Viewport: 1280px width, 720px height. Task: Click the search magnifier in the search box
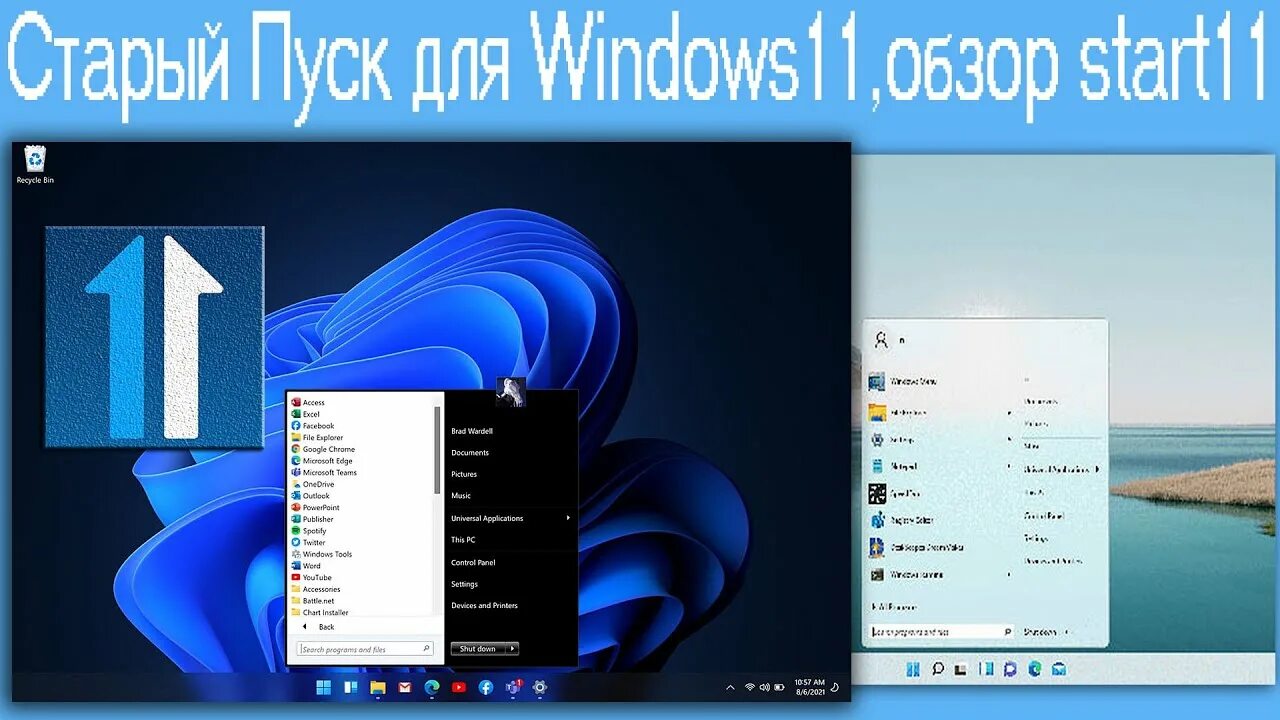426,649
